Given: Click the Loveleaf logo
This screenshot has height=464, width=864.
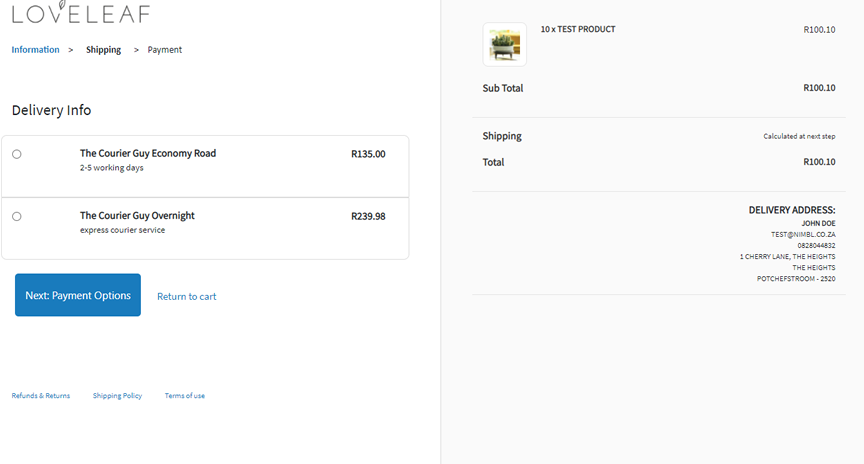Looking at the screenshot, I should pyautogui.click(x=80, y=12).
